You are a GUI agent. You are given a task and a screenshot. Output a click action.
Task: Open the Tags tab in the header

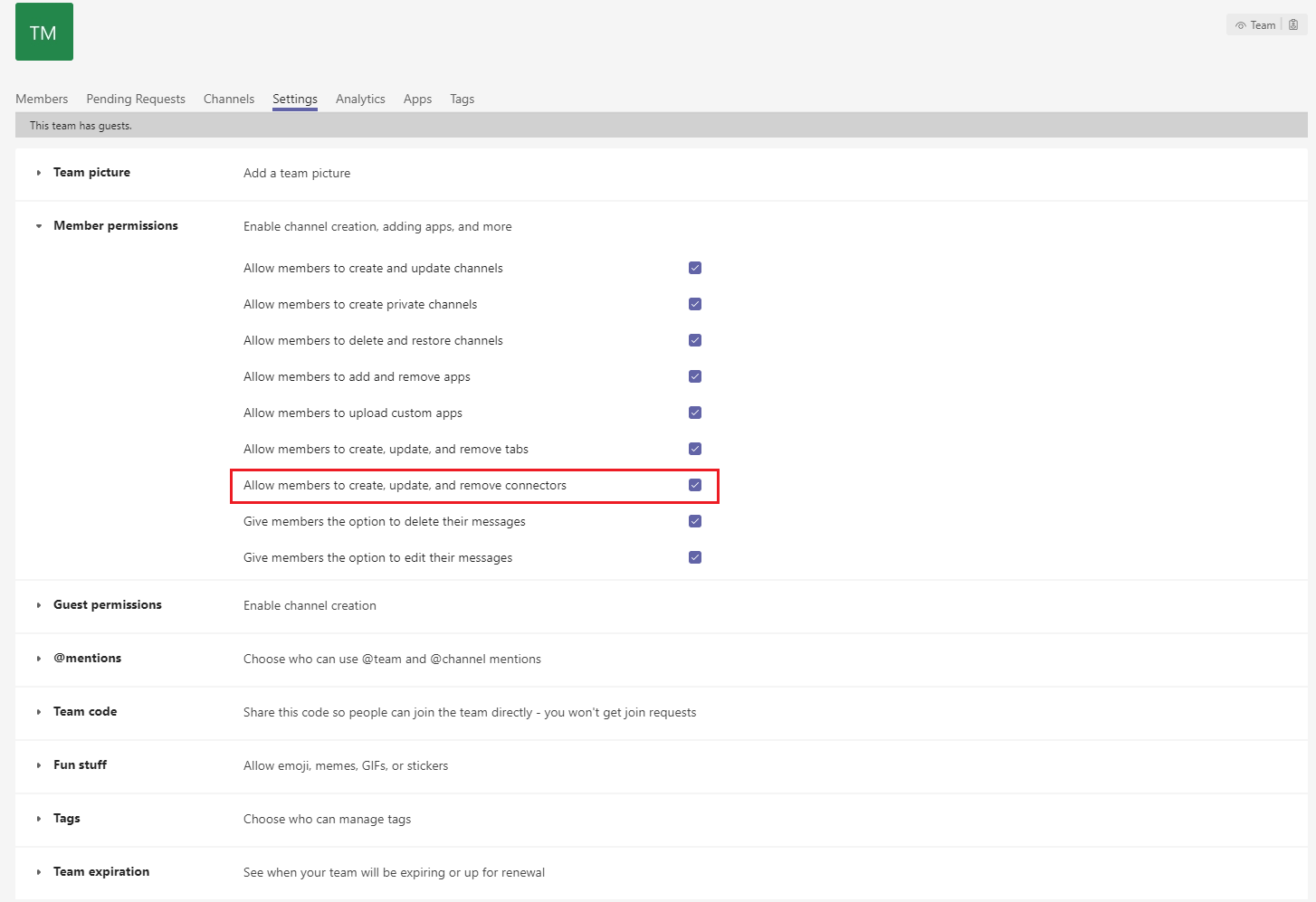click(x=463, y=99)
